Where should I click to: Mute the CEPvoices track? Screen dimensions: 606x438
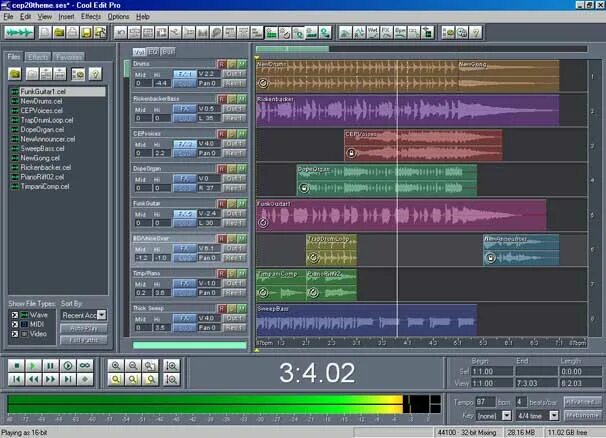(242, 134)
